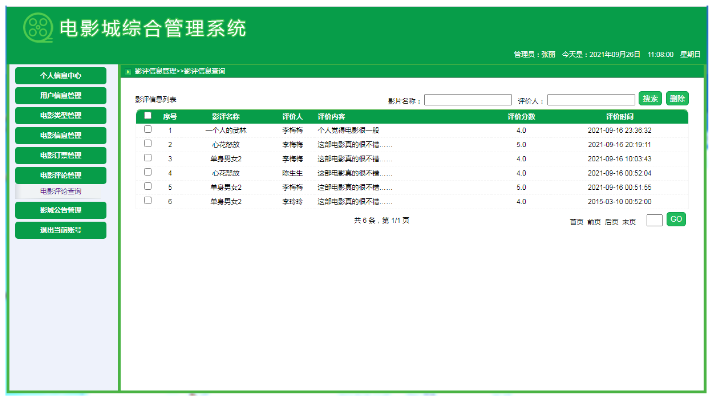Click the breadcrumb path text
The height and width of the screenshot is (399, 711).
180,71
